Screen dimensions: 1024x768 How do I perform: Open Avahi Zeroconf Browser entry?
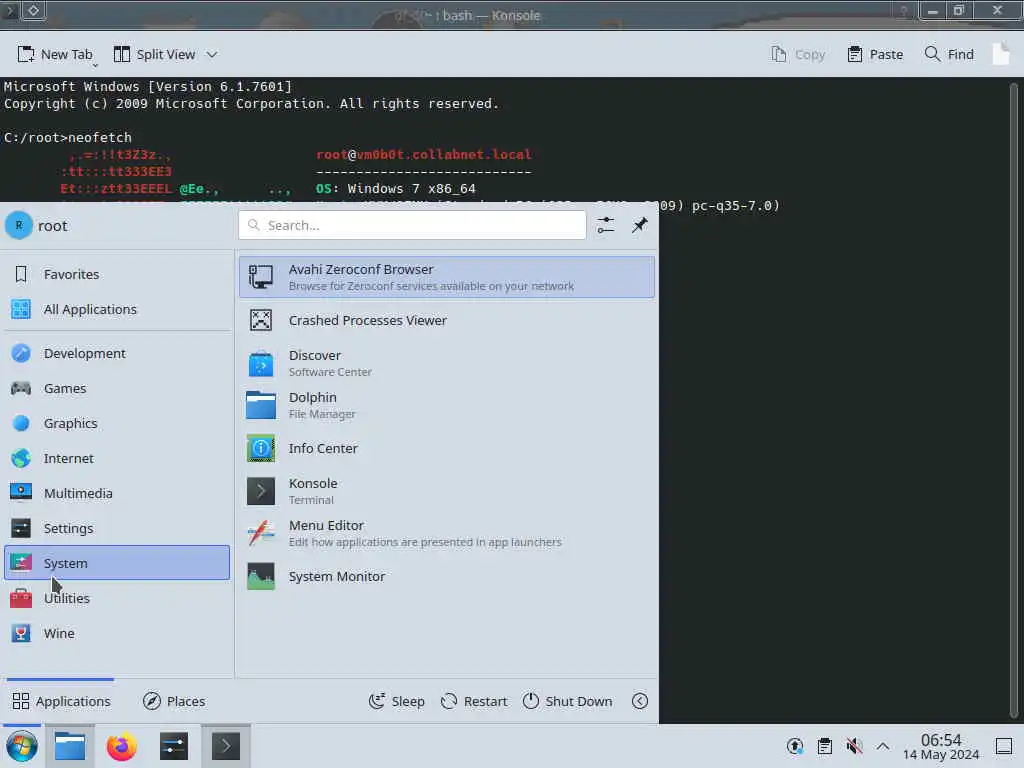pyautogui.click(x=446, y=277)
